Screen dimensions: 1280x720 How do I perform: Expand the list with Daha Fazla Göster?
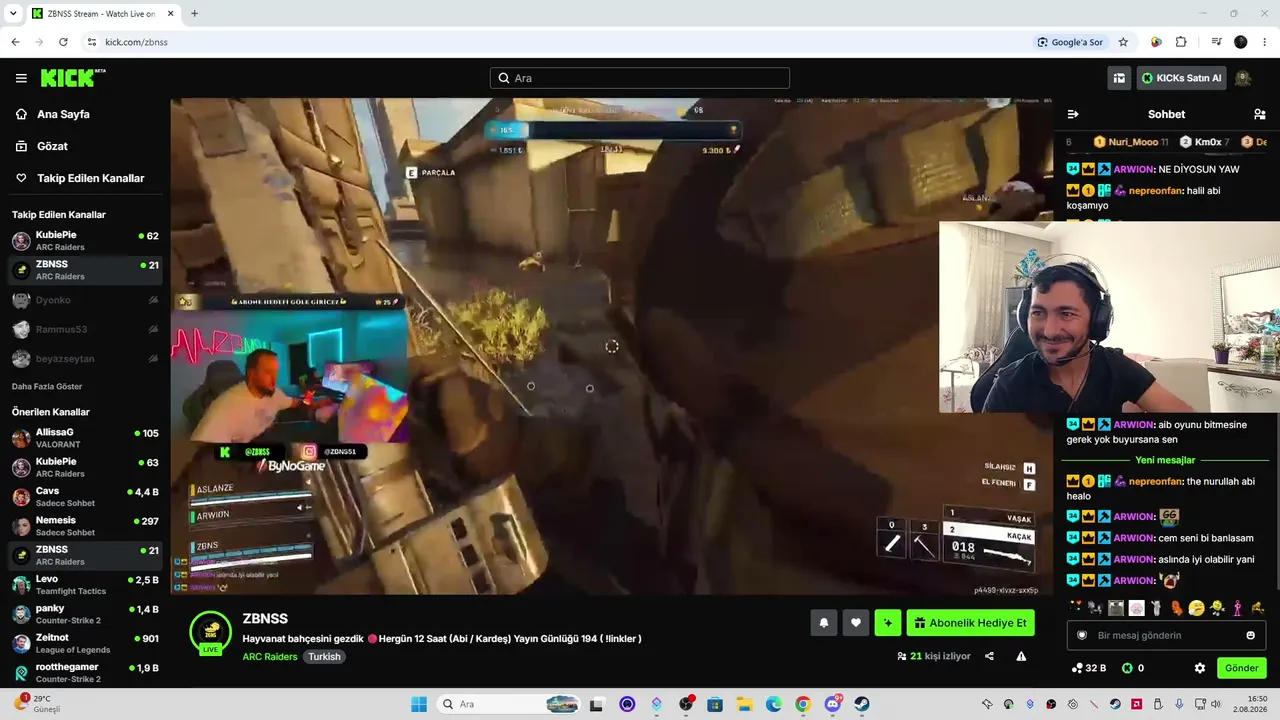pyautogui.click(x=47, y=386)
